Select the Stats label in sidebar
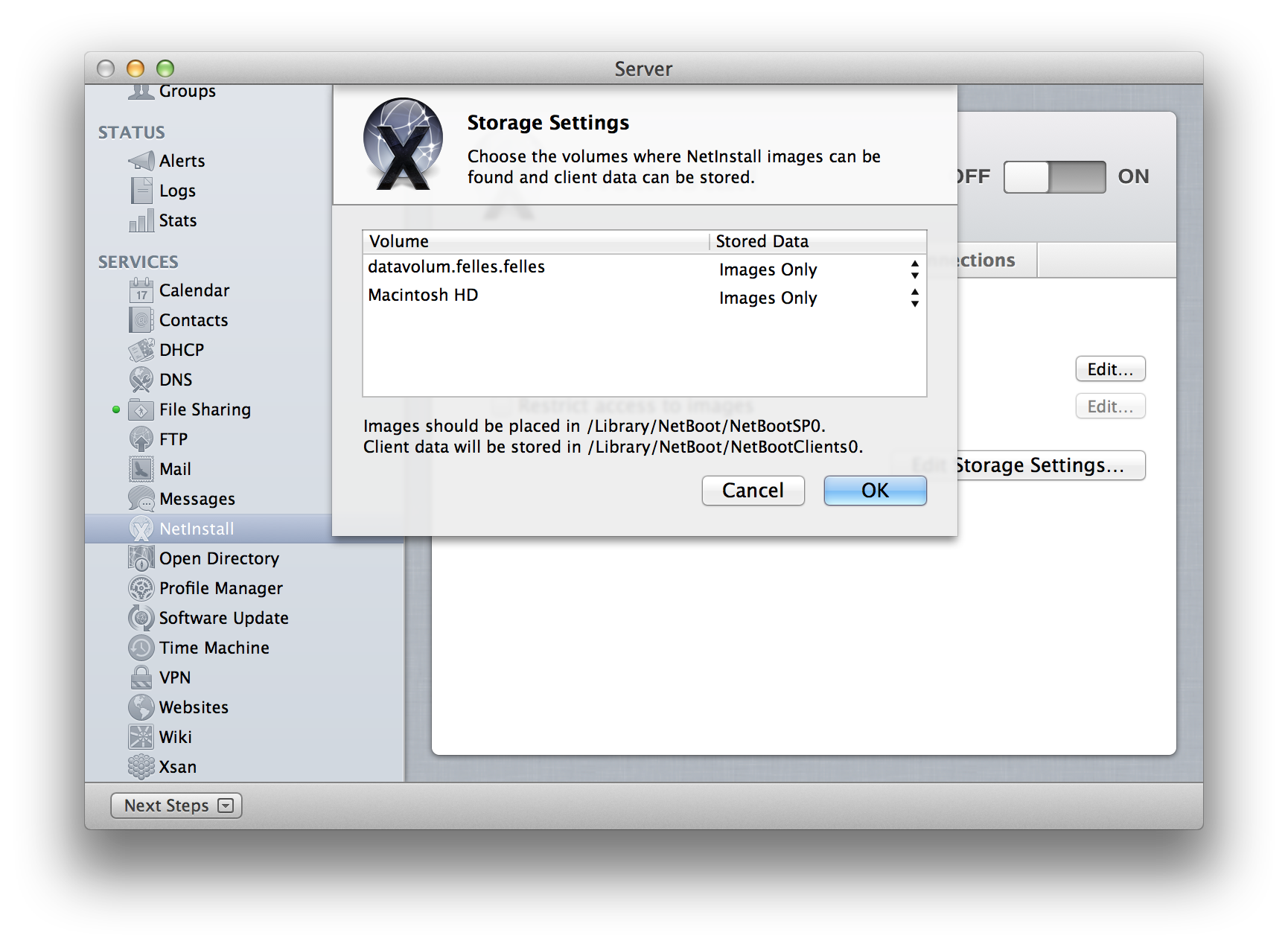The image size is (1288, 947). tap(178, 220)
